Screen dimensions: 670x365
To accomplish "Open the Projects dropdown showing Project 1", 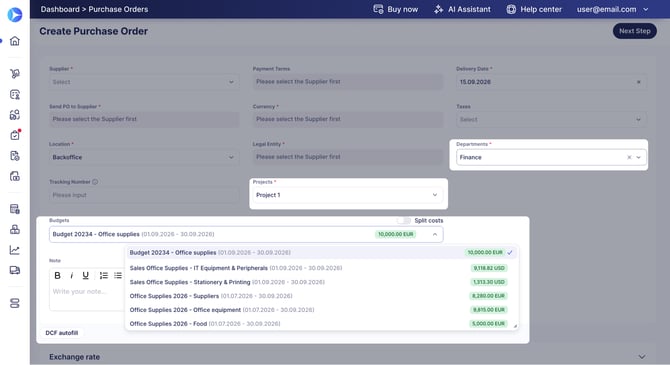I will coord(348,195).
